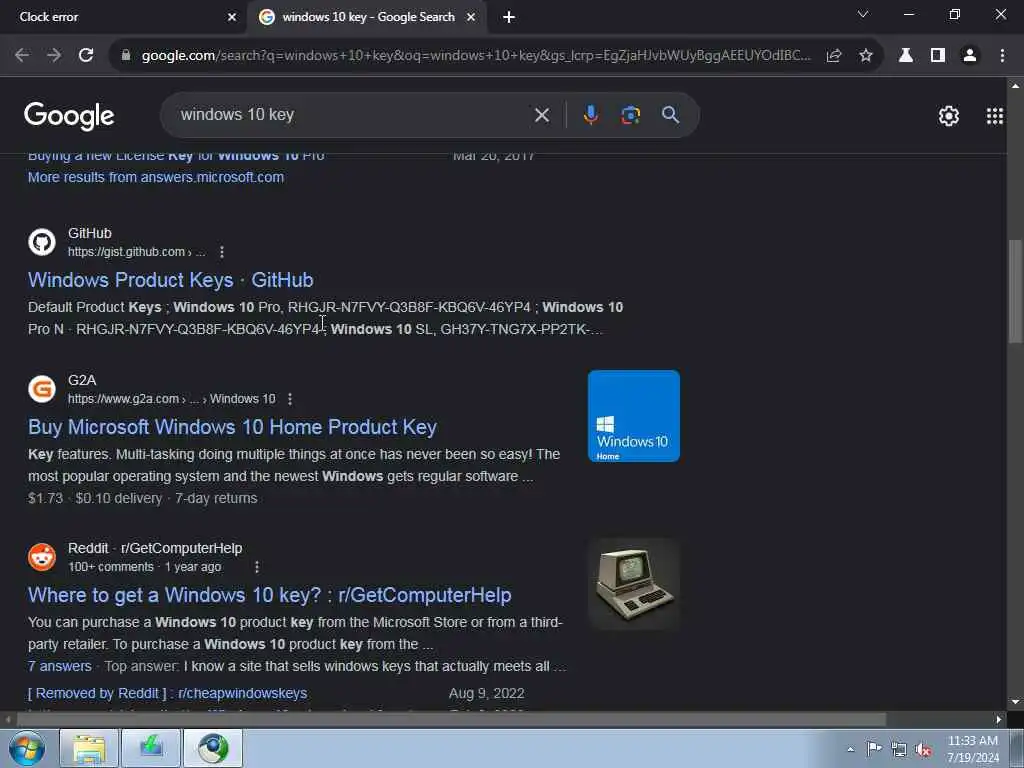Viewport: 1024px width, 768px height.
Task: Click the GitHub favicon
Action: tap(42, 242)
